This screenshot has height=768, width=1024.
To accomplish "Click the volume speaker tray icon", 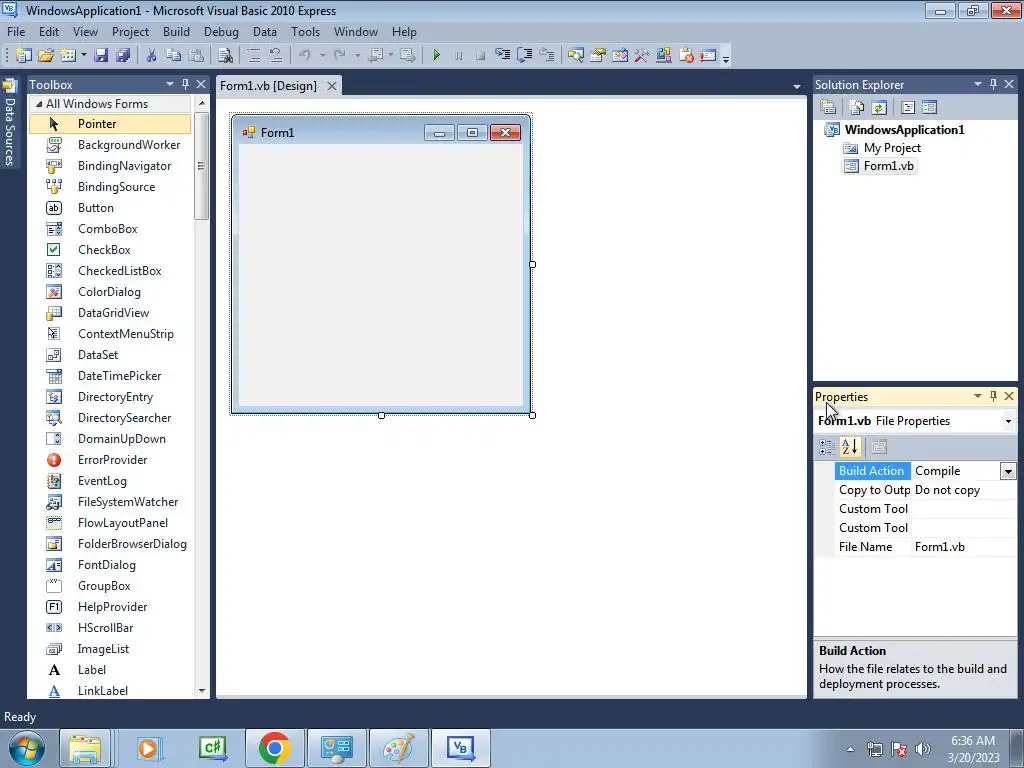I will (x=922, y=749).
